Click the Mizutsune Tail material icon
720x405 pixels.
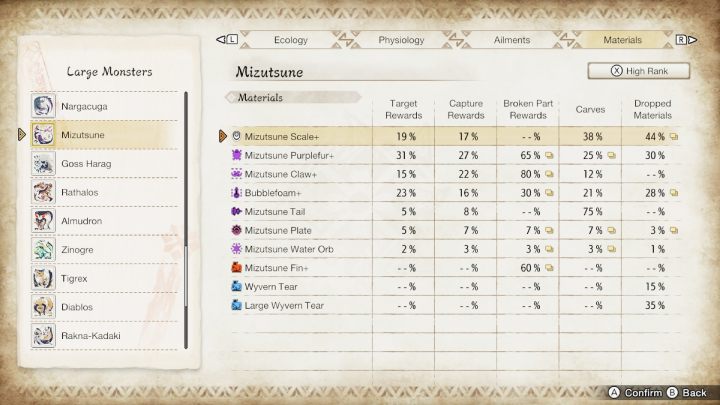click(x=236, y=211)
